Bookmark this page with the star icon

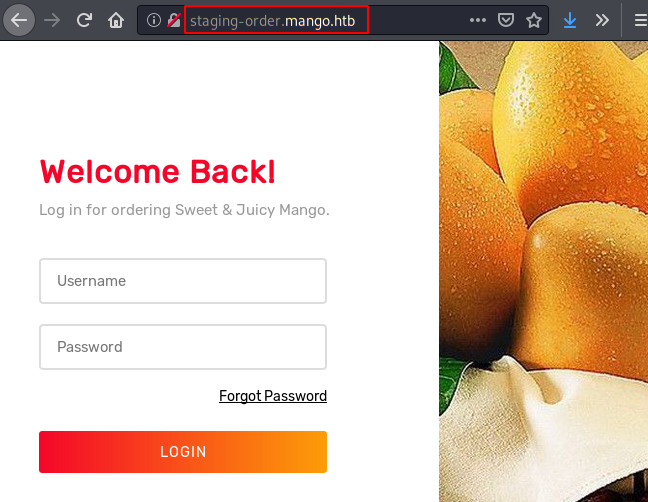click(x=534, y=20)
